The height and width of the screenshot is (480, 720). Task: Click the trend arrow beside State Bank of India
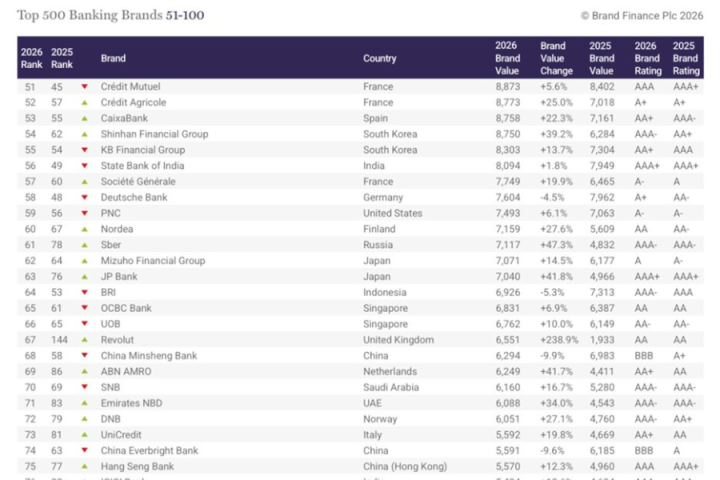[84, 166]
